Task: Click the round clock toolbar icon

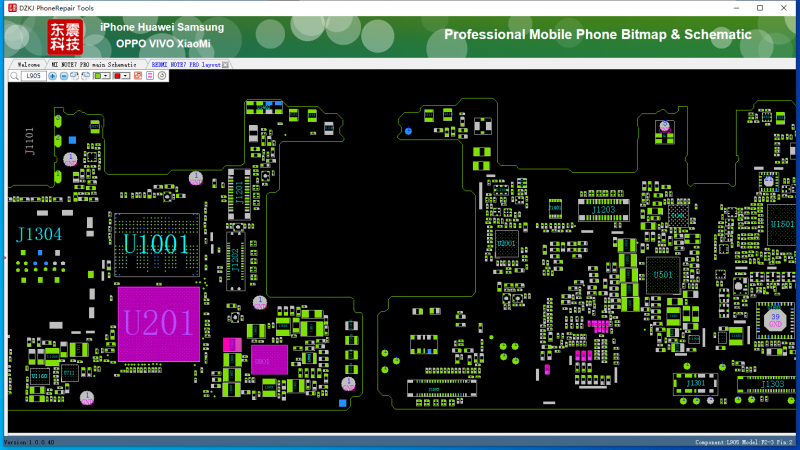Action: coord(162,76)
